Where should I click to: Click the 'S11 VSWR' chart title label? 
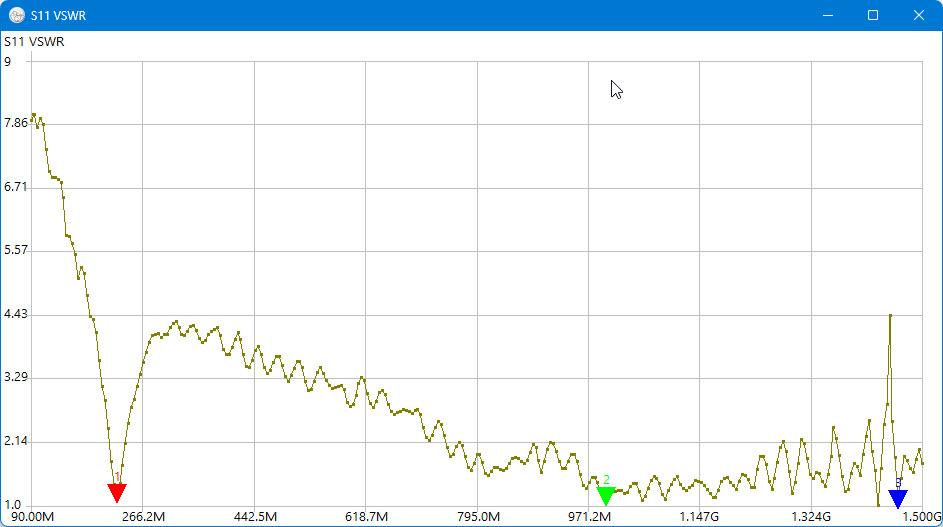pyautogui.click(x=34, y=42)
